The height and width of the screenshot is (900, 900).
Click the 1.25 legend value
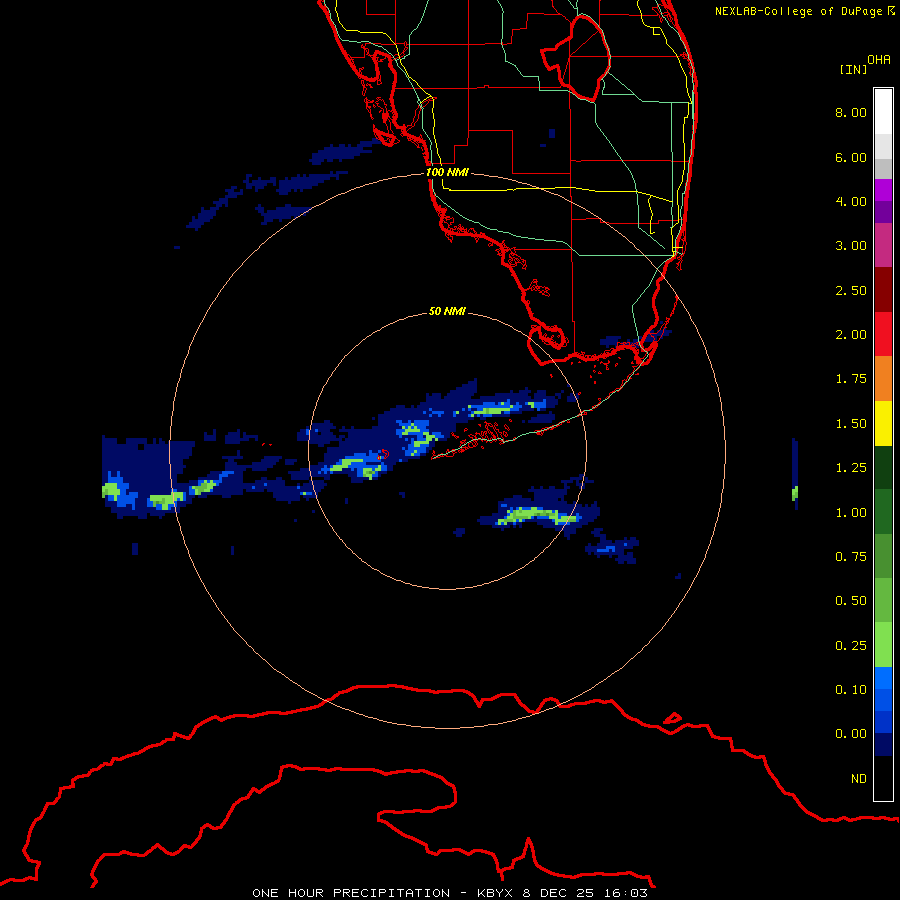pyautogui.click(x=851, y=468)
